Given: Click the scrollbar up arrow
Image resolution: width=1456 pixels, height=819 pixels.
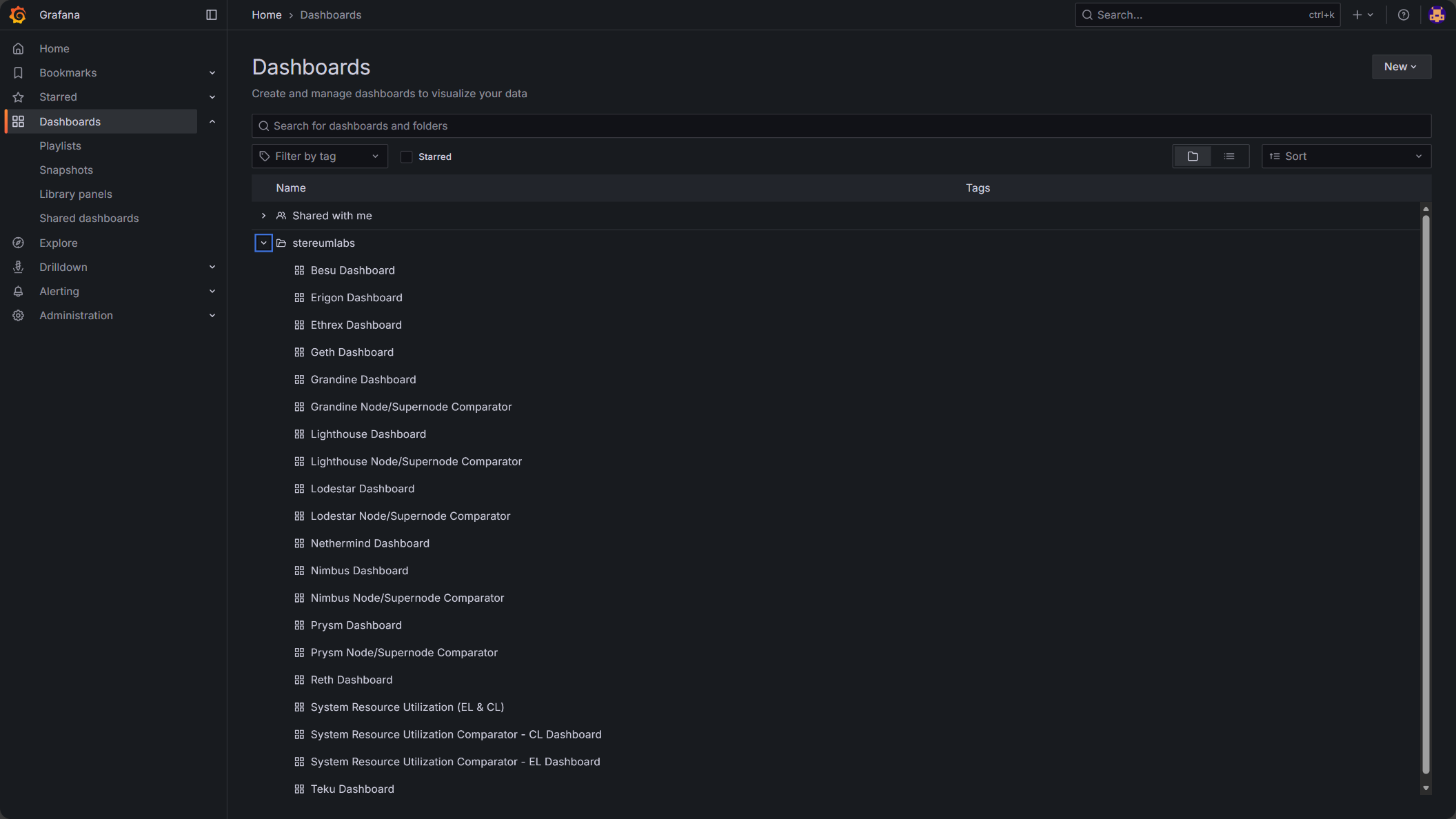Looking at the screenshot, I should pos(1426,208).
